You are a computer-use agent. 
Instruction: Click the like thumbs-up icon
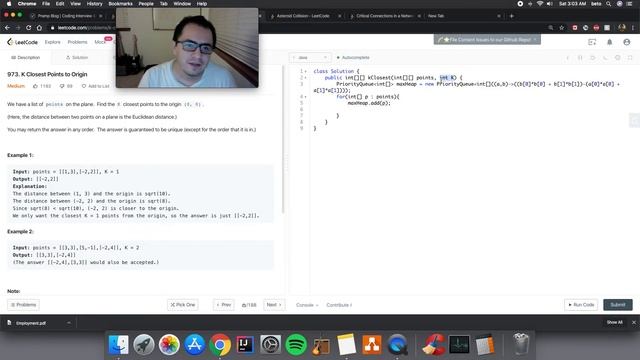coord(36,86)
